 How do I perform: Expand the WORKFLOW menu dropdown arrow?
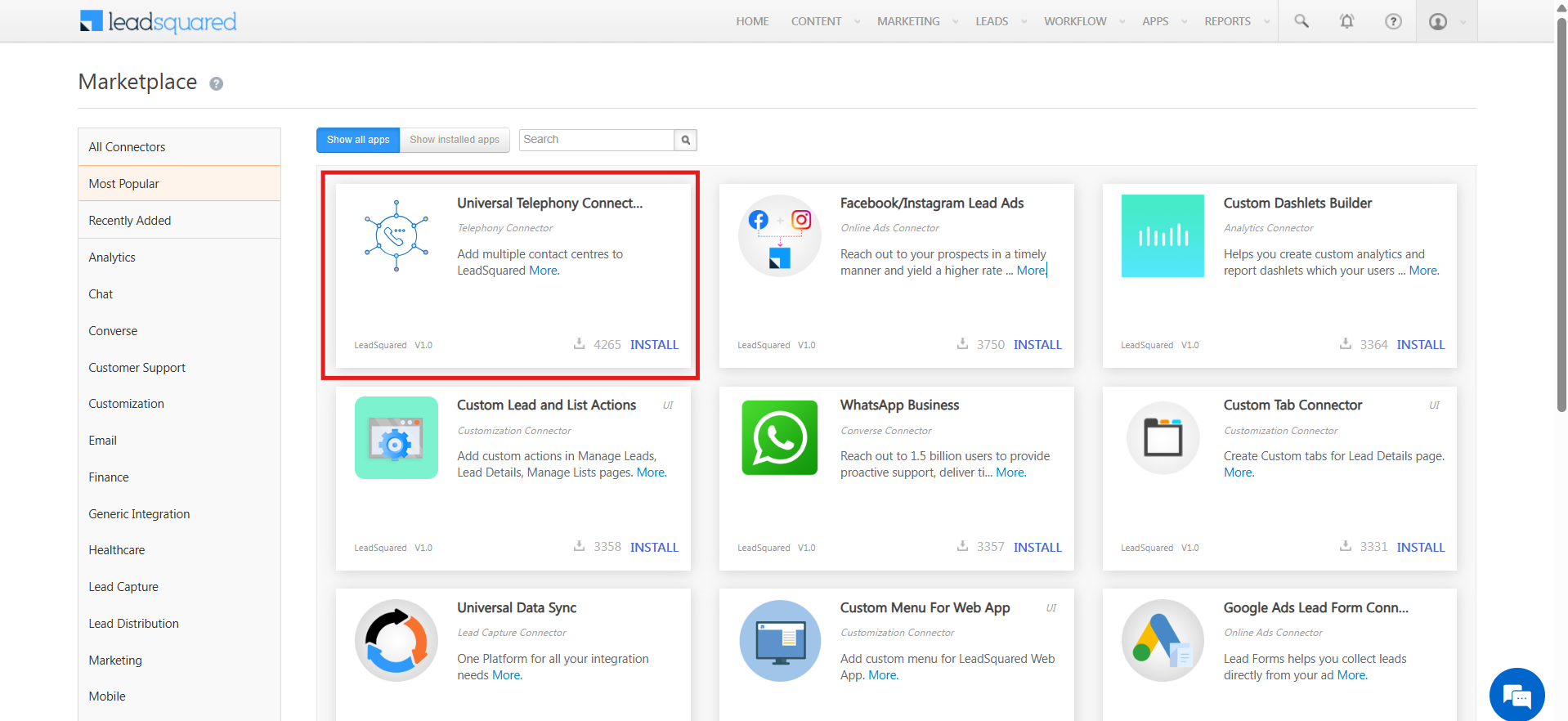[1122, 22]
